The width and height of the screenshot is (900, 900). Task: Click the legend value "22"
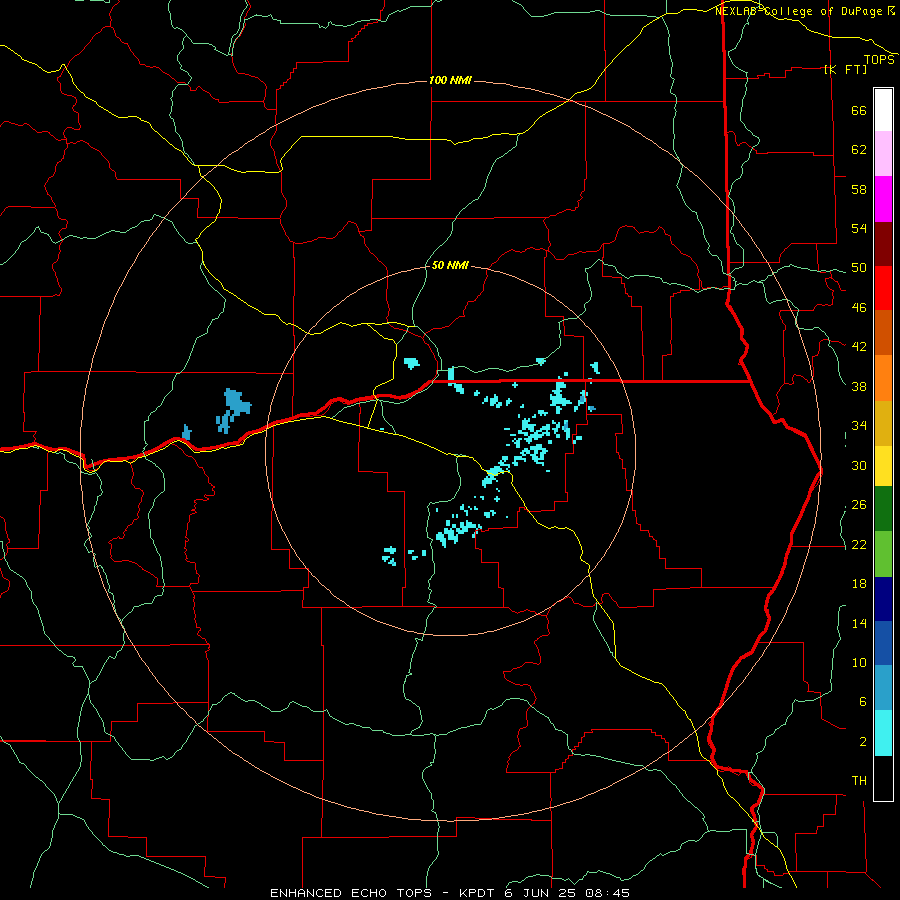point(859,544)
